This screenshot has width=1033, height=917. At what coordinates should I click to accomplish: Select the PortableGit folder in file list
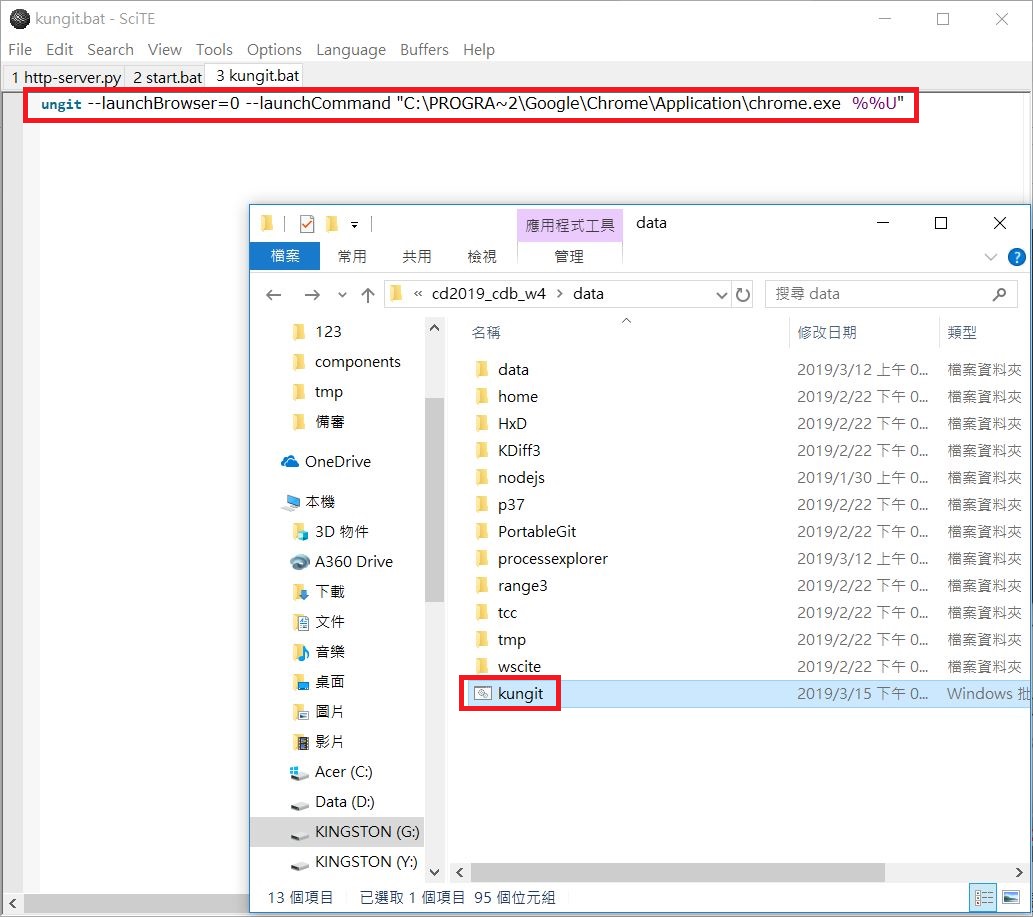[x=537, y=532]
